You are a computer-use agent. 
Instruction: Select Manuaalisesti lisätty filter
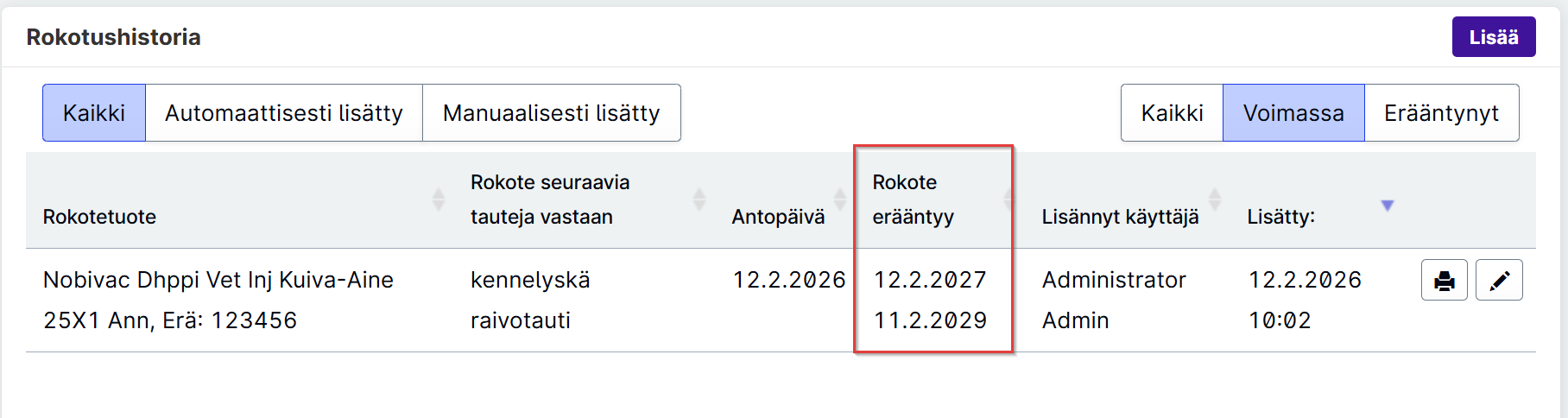pyautogui.click(x=552, y=113)
